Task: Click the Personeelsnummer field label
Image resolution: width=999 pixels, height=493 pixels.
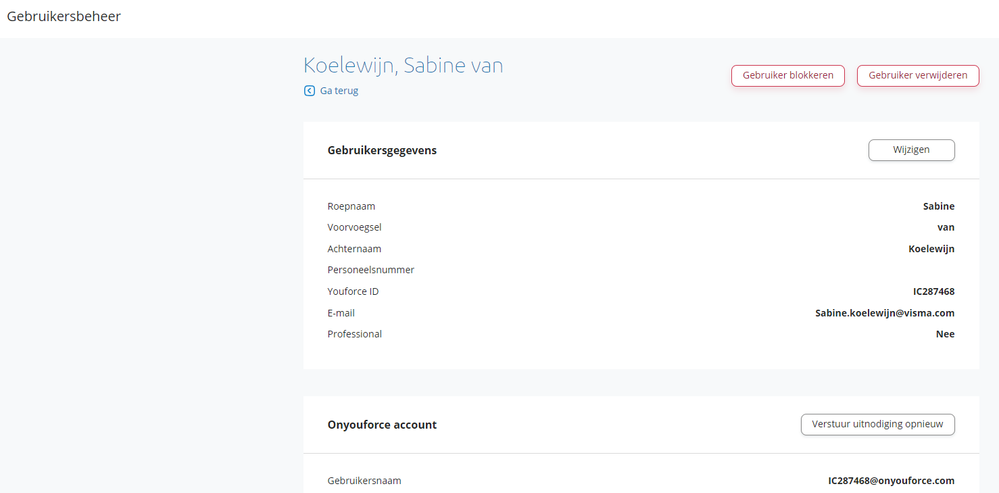Action: point(370,270)
